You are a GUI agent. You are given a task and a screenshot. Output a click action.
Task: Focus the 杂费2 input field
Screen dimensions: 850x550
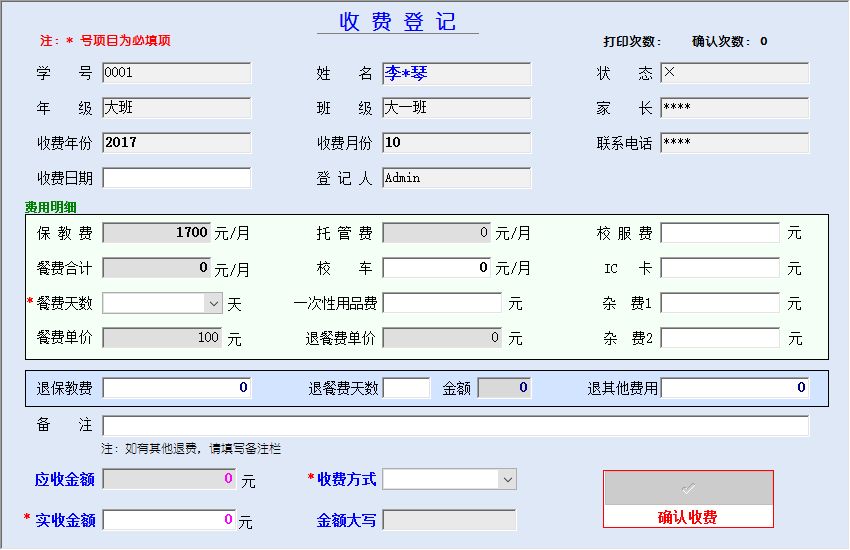720,338
